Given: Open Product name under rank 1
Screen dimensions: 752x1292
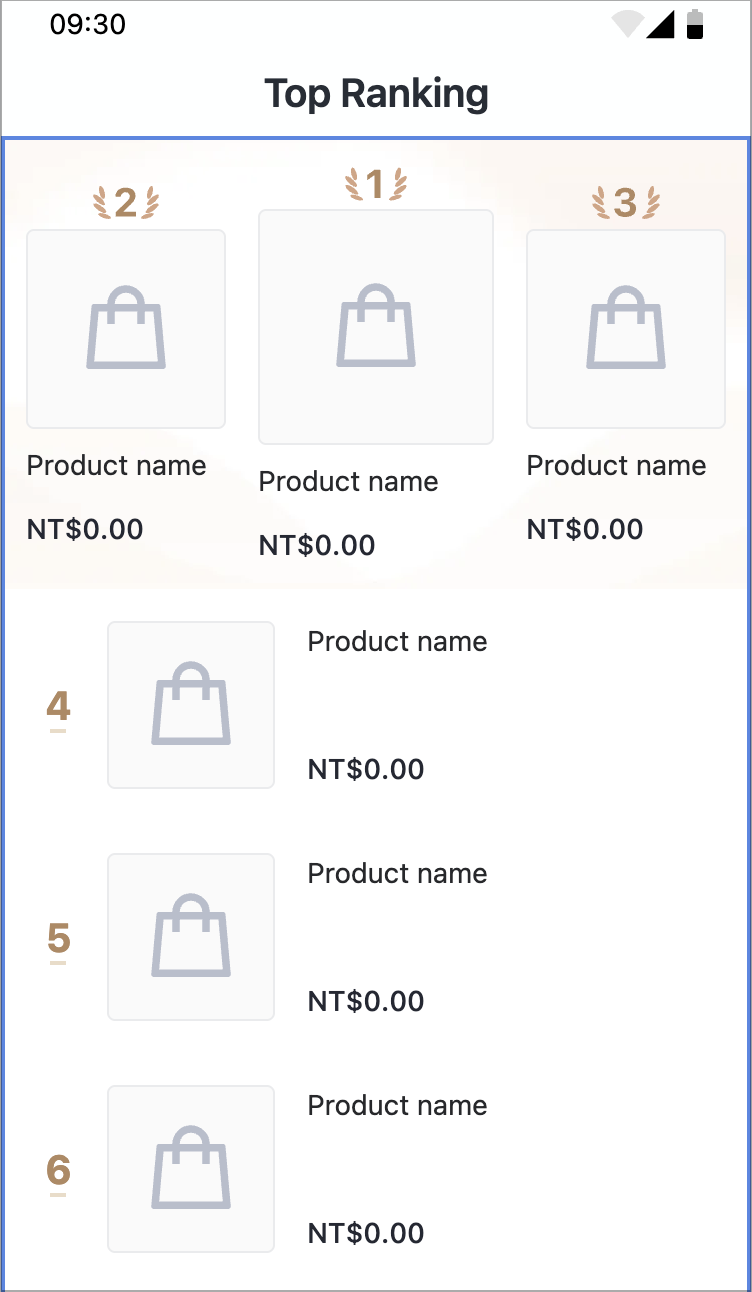Looking at the screenshot, I should (x=348, y=482).
